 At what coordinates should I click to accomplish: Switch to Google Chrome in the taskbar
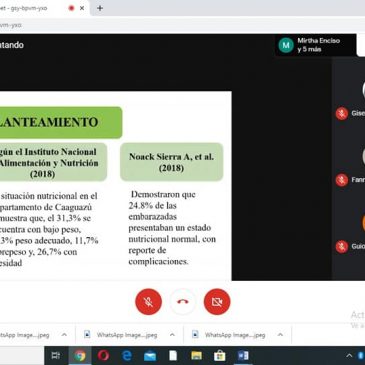click(x=80, y=356)
